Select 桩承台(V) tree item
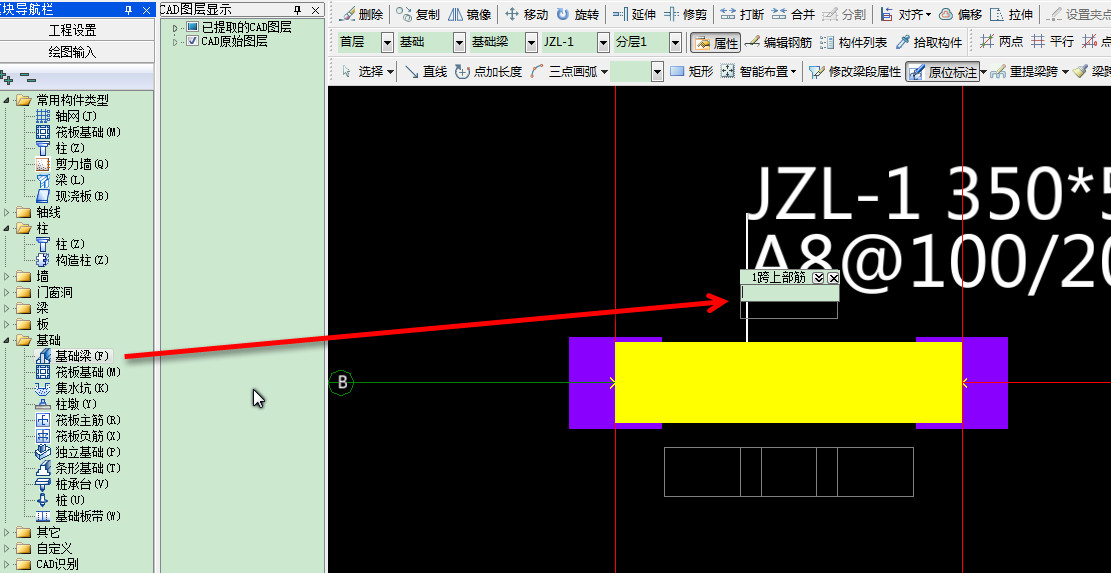The height and width of the screenshot is (573, 1111). pyautogui.click(x=73, y=484)
